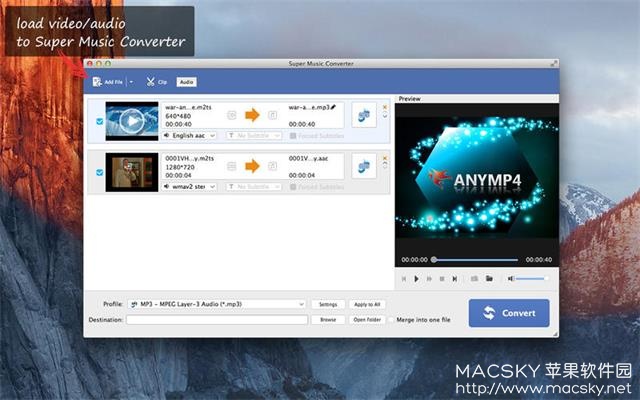Screen dimensions: 640x400
Task: Click the 640*480 resolution text
Action: pyautogui.click(x=178, y=116)
